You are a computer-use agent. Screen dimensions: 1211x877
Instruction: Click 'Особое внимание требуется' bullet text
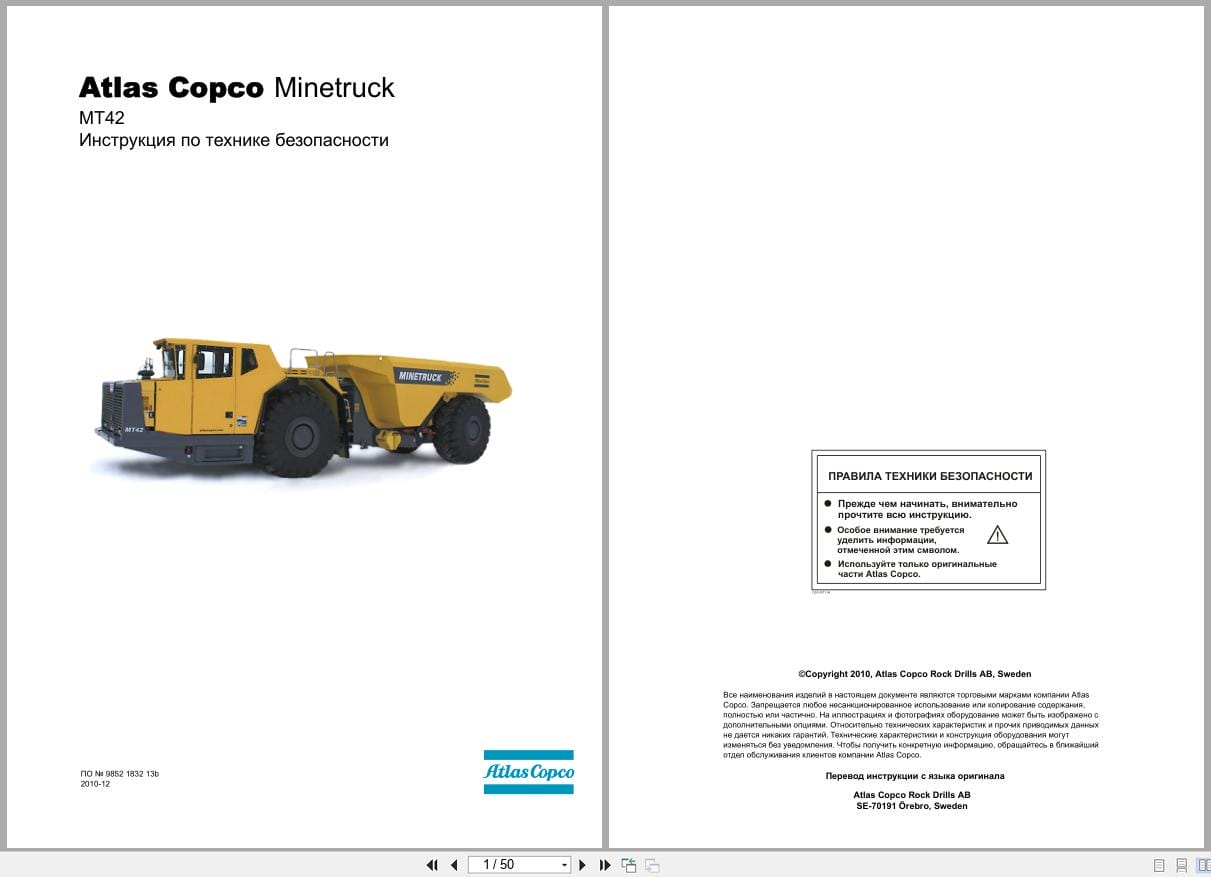901,530
